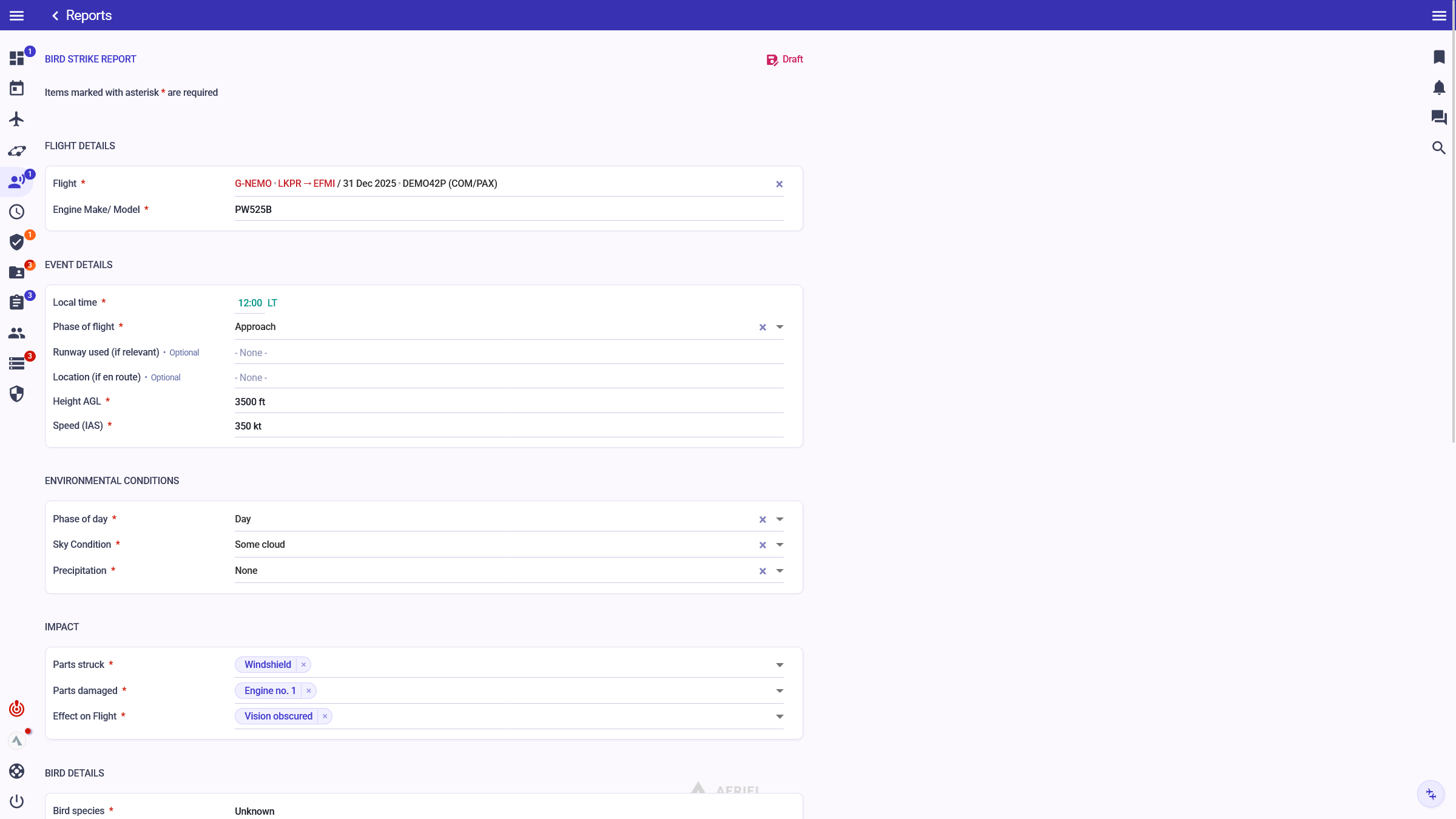Click the airplane flights sidebar icon
The width and height of the screenshot is (1456, 819).
pos(17,119)
